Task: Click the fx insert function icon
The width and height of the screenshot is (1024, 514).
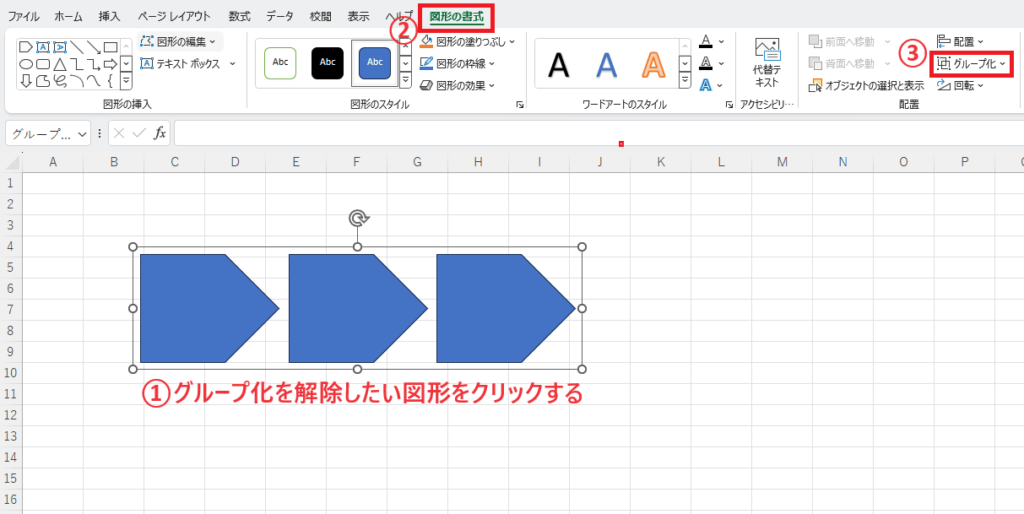Action: click(159, 133)
